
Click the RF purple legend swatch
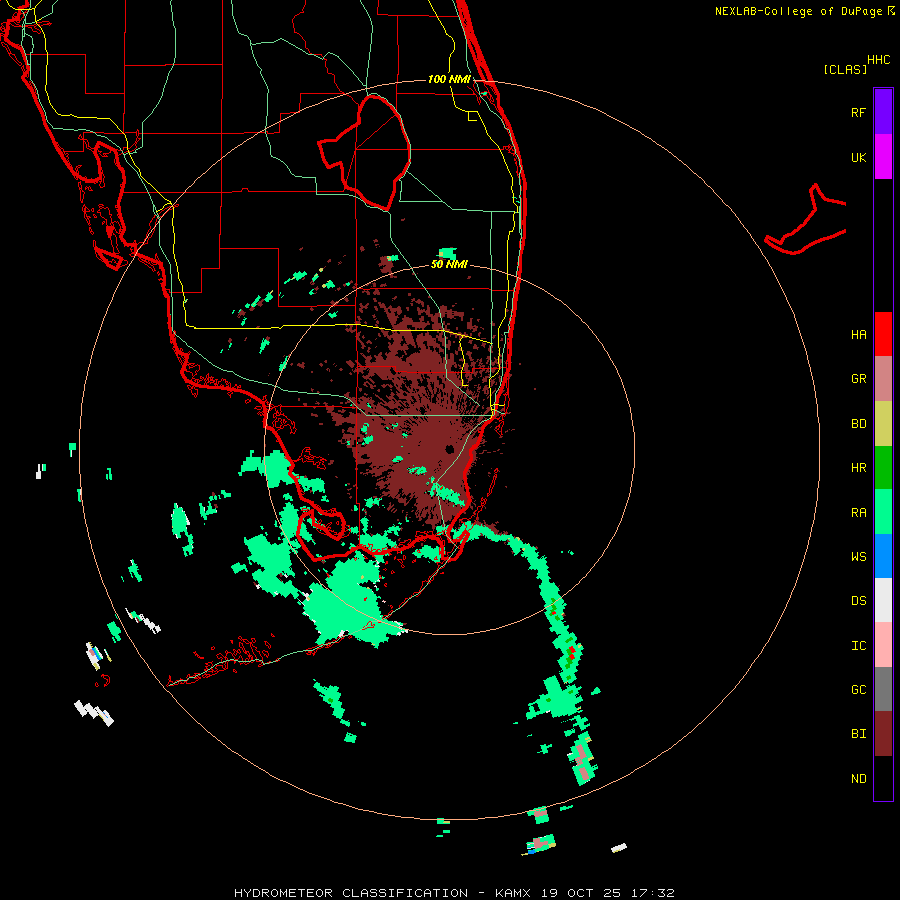[883, 111]
